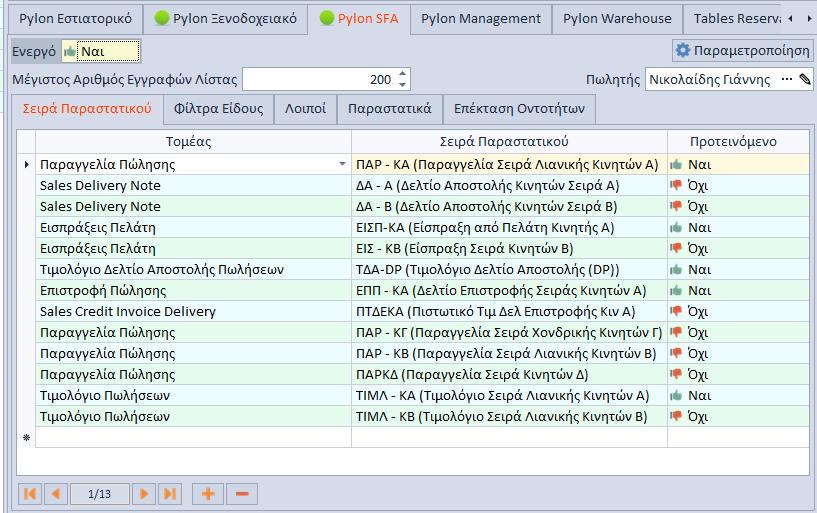
Task: Select ΤΙΜΛ - ΚΒ series cell
Action: click(509, 416)
